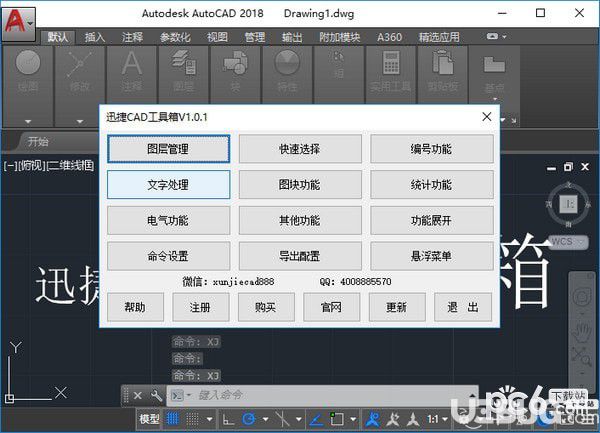The width and height of the screenshot is (600, 433).
Task: Toggle snap mode dotted-grid icon
Action: pos(192,419)
